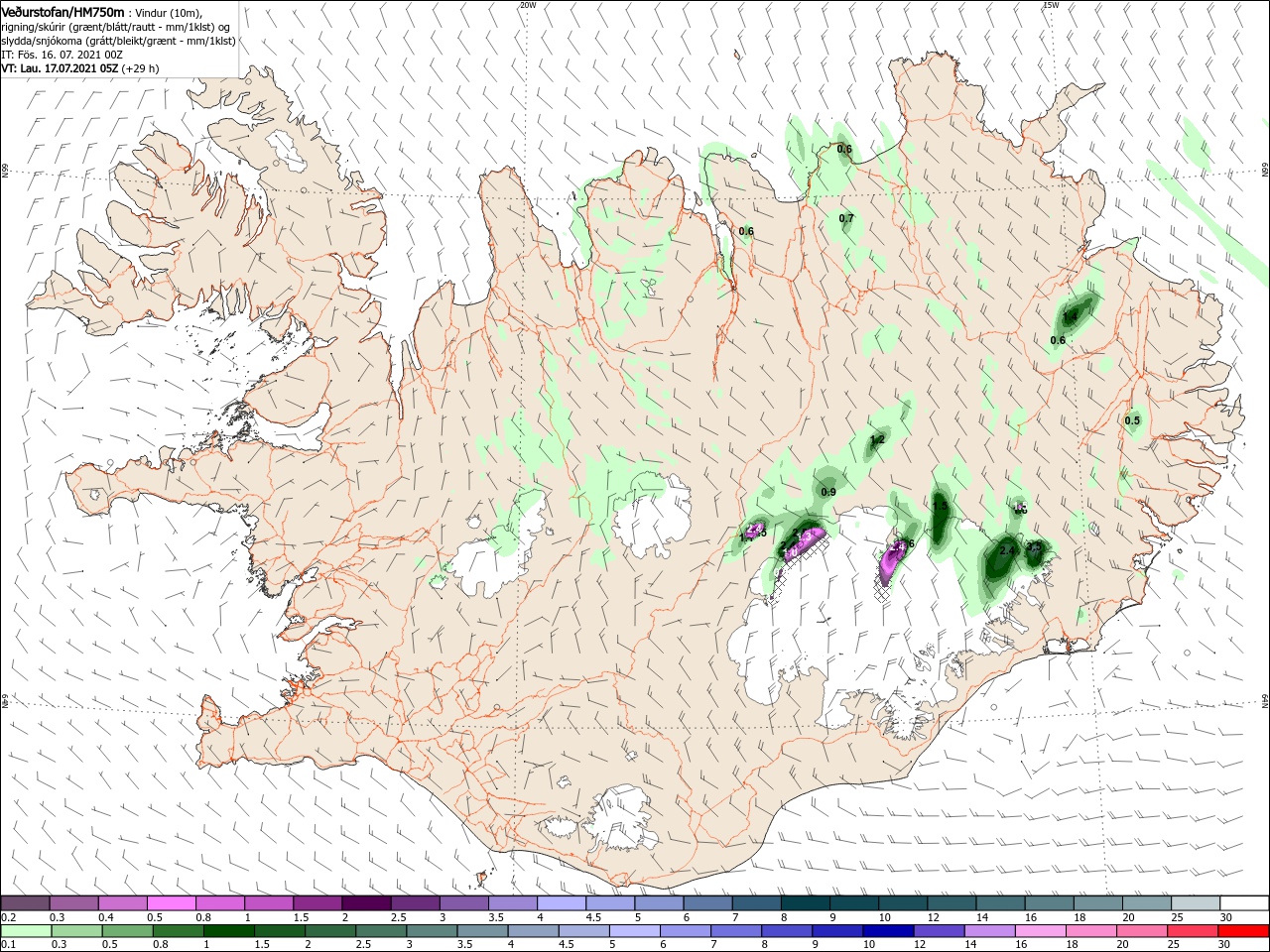Image resolution: width=1270 pixels, height=952 pixels.
Task: Select the 'IT: Fös. 16. 07. 2021 00Z' line
Action: click(62, 54)
